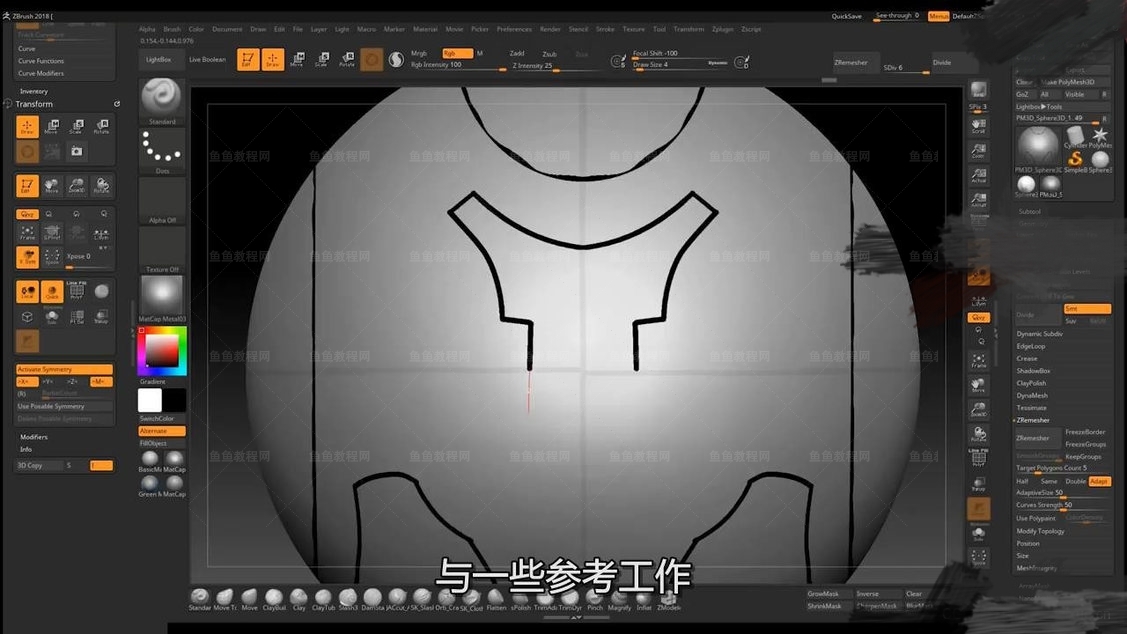The width and height of the screenshot is (1127, 634).
Task: Click the ZRemesher button in top shelf
Action: 856,63
